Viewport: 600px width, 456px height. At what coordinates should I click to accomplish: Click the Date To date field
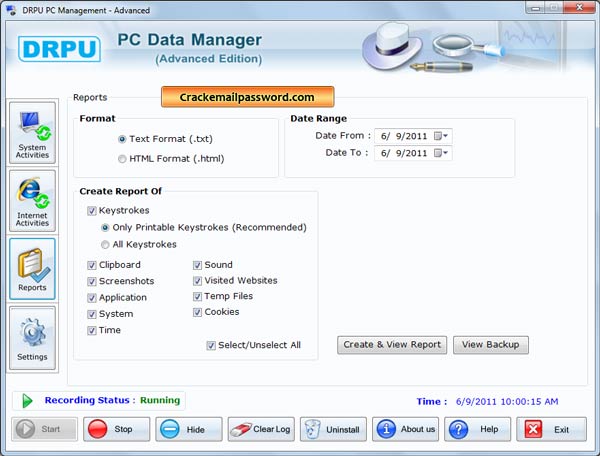tap(413, 153)
